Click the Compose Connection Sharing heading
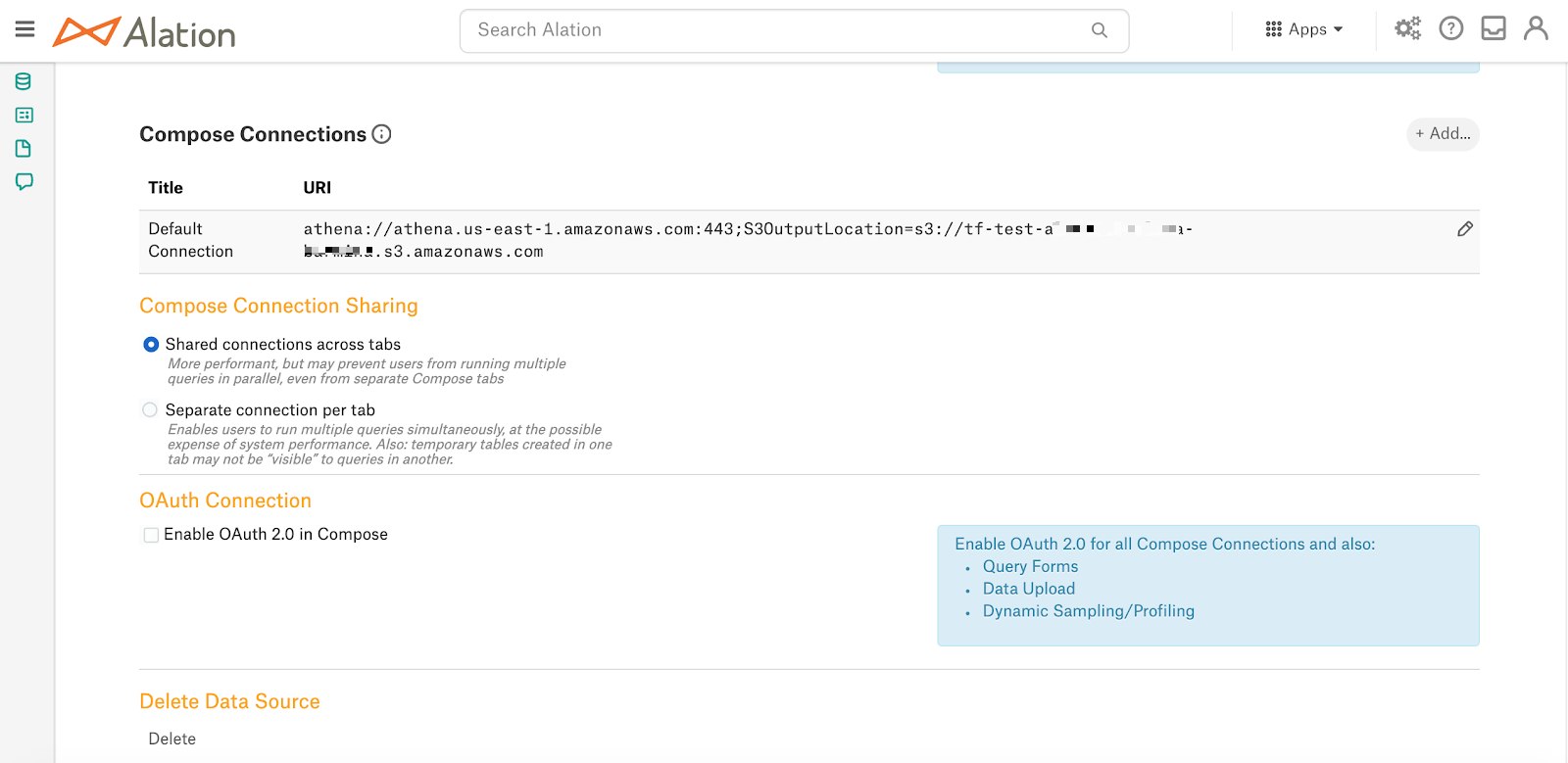This screenshot has width=1568, height=763. [x=278, y=306]
